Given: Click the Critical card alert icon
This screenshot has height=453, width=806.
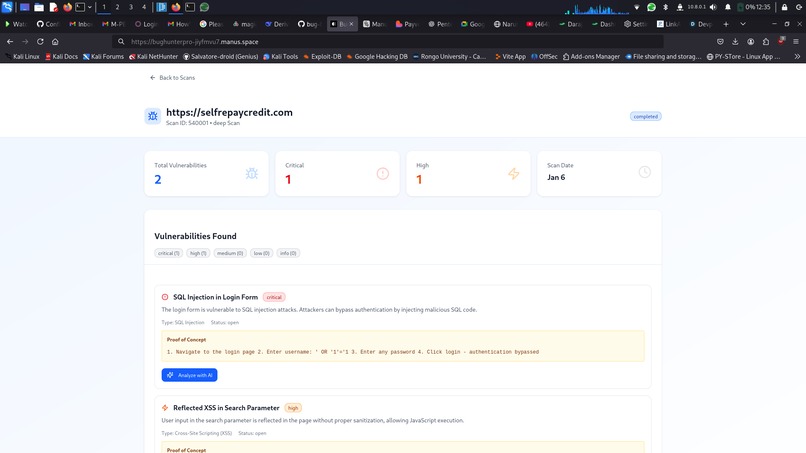Looking at the screenshot, I should [382, 173].
